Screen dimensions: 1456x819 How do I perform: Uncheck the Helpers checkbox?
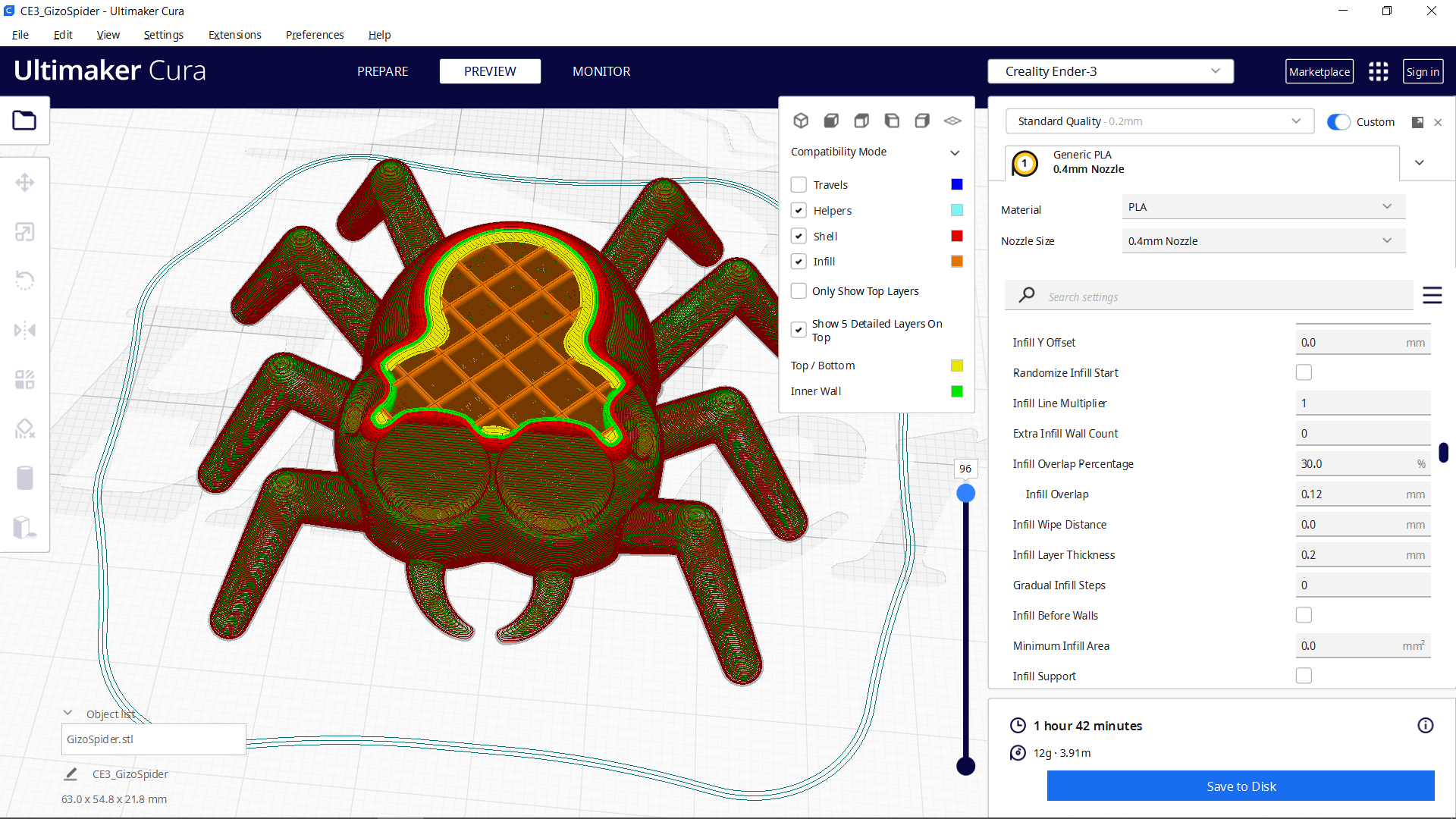pos(799,211)
